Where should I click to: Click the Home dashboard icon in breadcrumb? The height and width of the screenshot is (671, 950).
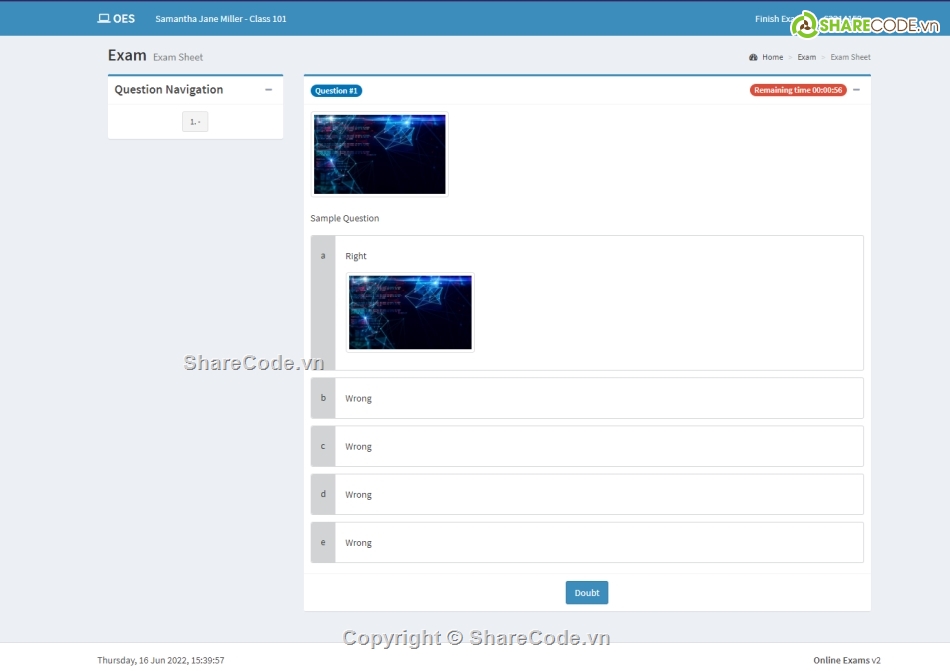pyautogui.click(x=752, y=57)
